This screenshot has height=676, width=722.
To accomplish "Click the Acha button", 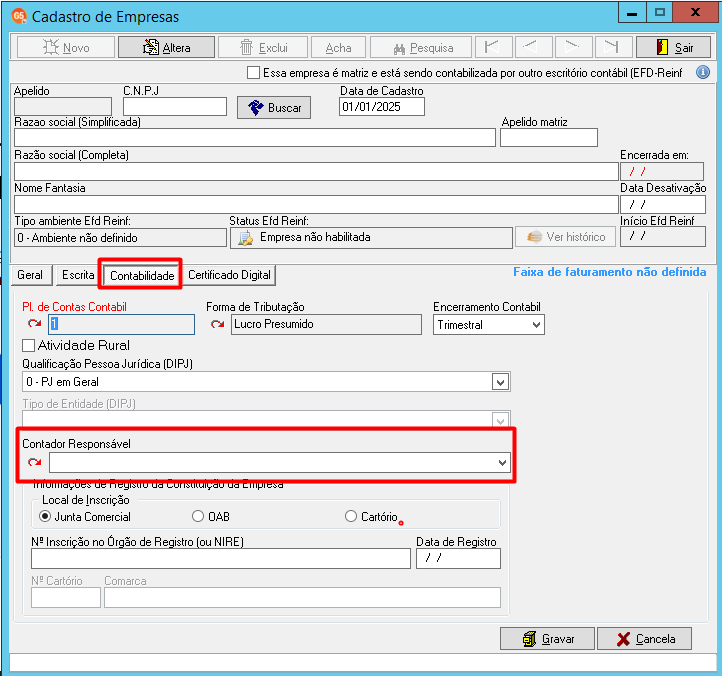I will [338, 47].
